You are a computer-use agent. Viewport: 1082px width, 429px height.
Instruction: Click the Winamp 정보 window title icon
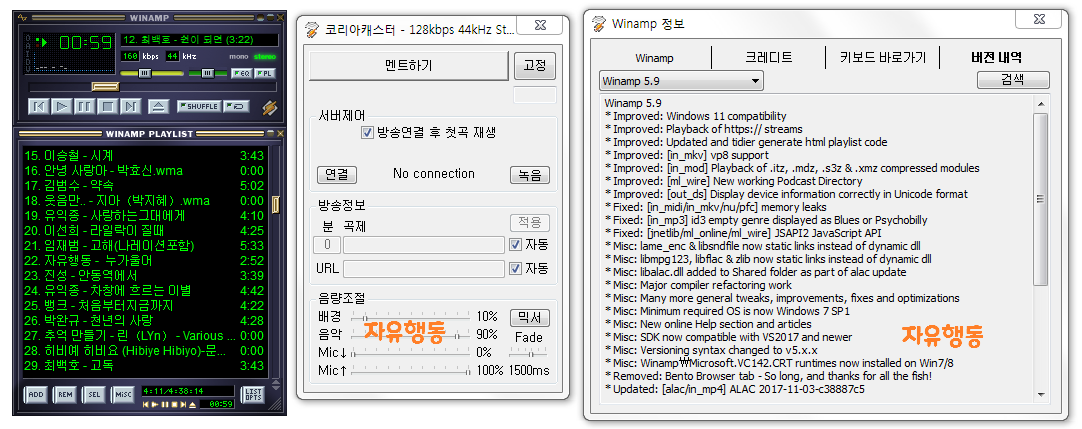pyautogui.click(x=599, y=25)
